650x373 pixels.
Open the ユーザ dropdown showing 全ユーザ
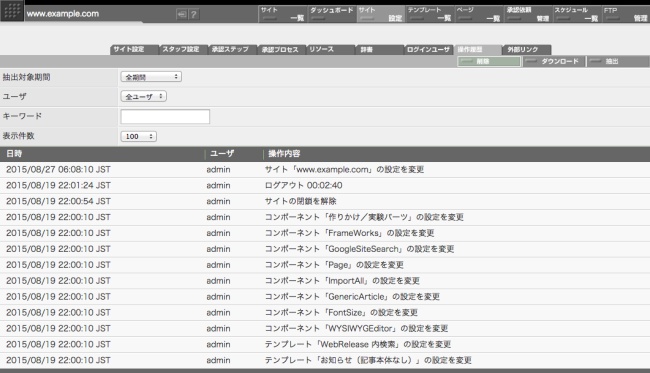click(143, 96)
